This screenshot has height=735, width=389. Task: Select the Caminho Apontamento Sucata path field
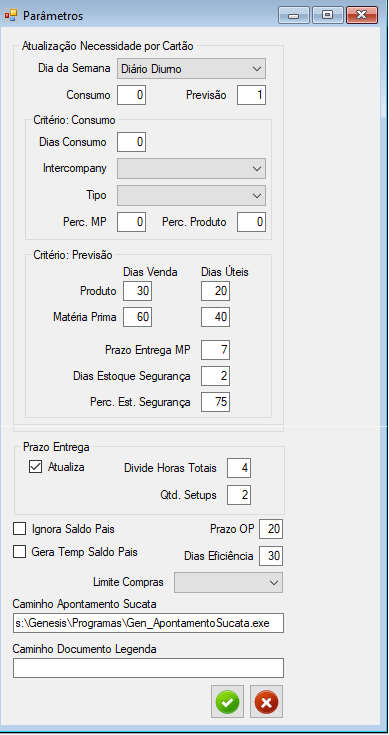click(148, 623)
